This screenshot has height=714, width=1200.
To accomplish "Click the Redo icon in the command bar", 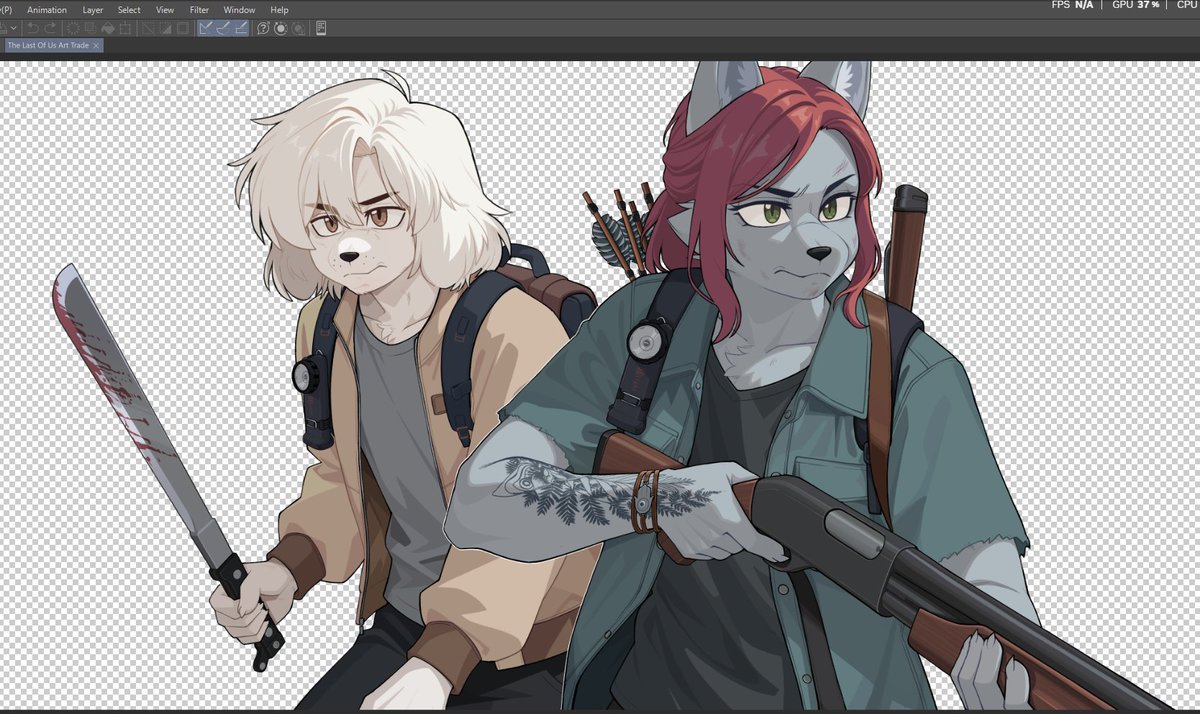I will pos(48,29).
